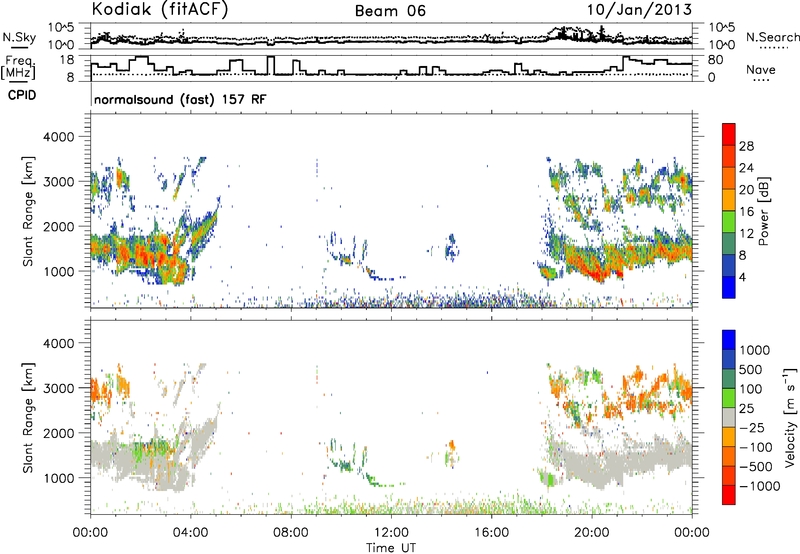Click the "-1000" label on Velocity colorbar
800x554 pixels.
(x=760, y=486)
